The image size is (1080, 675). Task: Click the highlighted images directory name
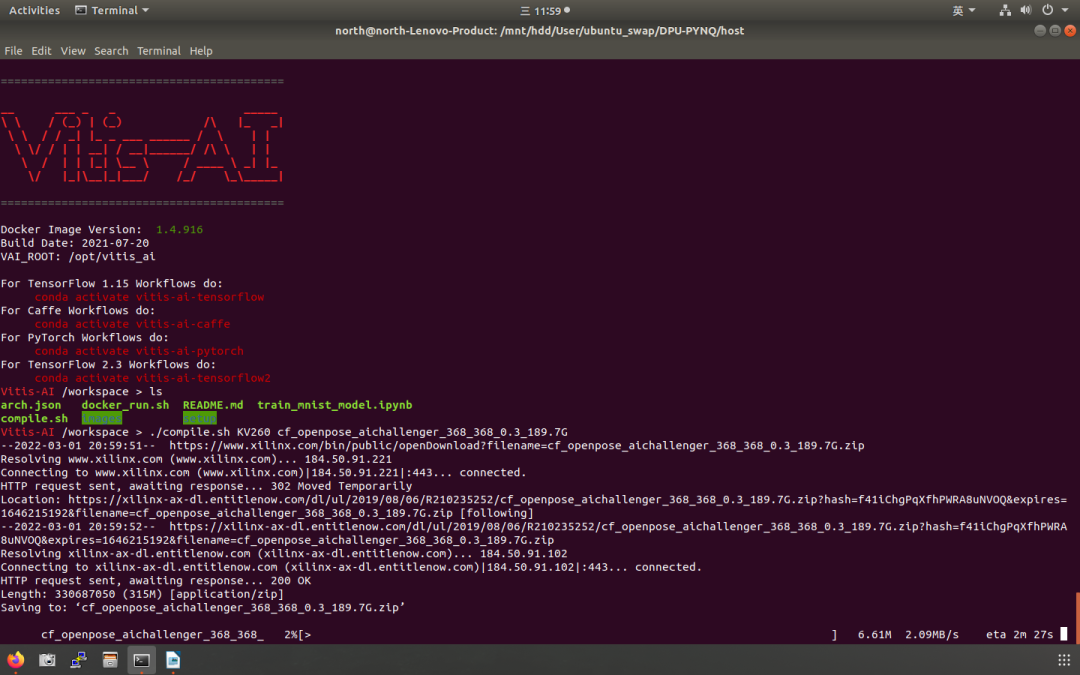point(101,418)
